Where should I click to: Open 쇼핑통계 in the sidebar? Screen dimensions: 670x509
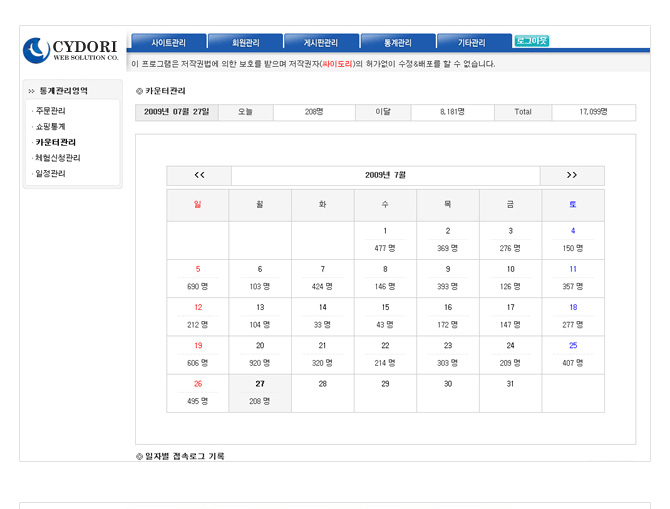coord(51,126)
